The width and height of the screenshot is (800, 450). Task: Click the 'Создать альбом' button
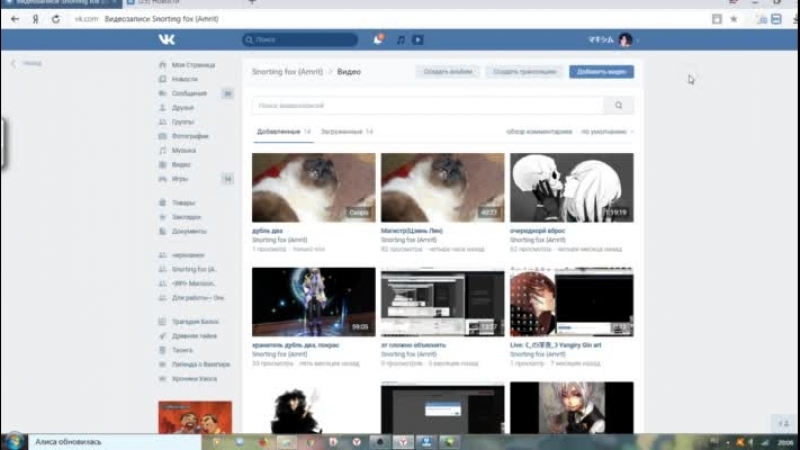(447, 72)
